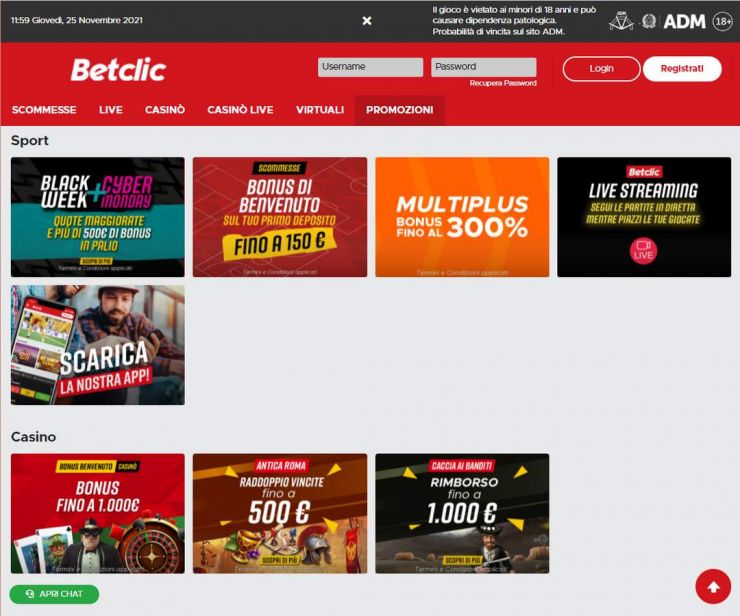Viewport: 740px width, 616px height.
Task: Click the Italian Republic emblem icon
Action: 649,21
